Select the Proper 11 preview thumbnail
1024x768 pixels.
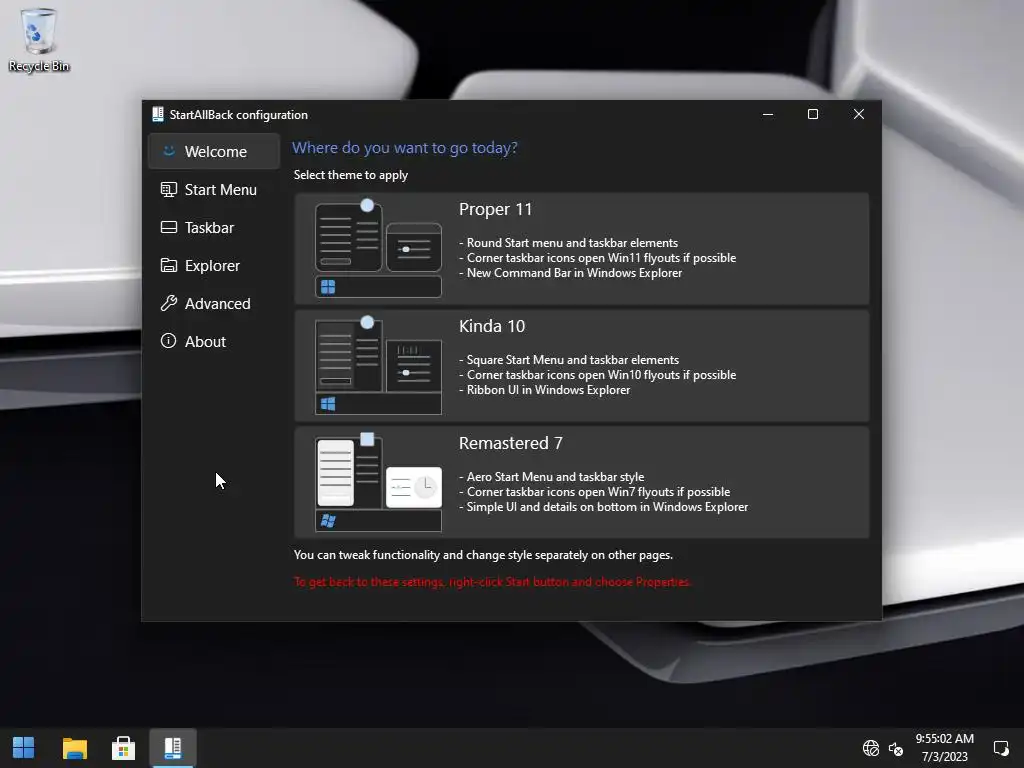[x=378, y=249]
